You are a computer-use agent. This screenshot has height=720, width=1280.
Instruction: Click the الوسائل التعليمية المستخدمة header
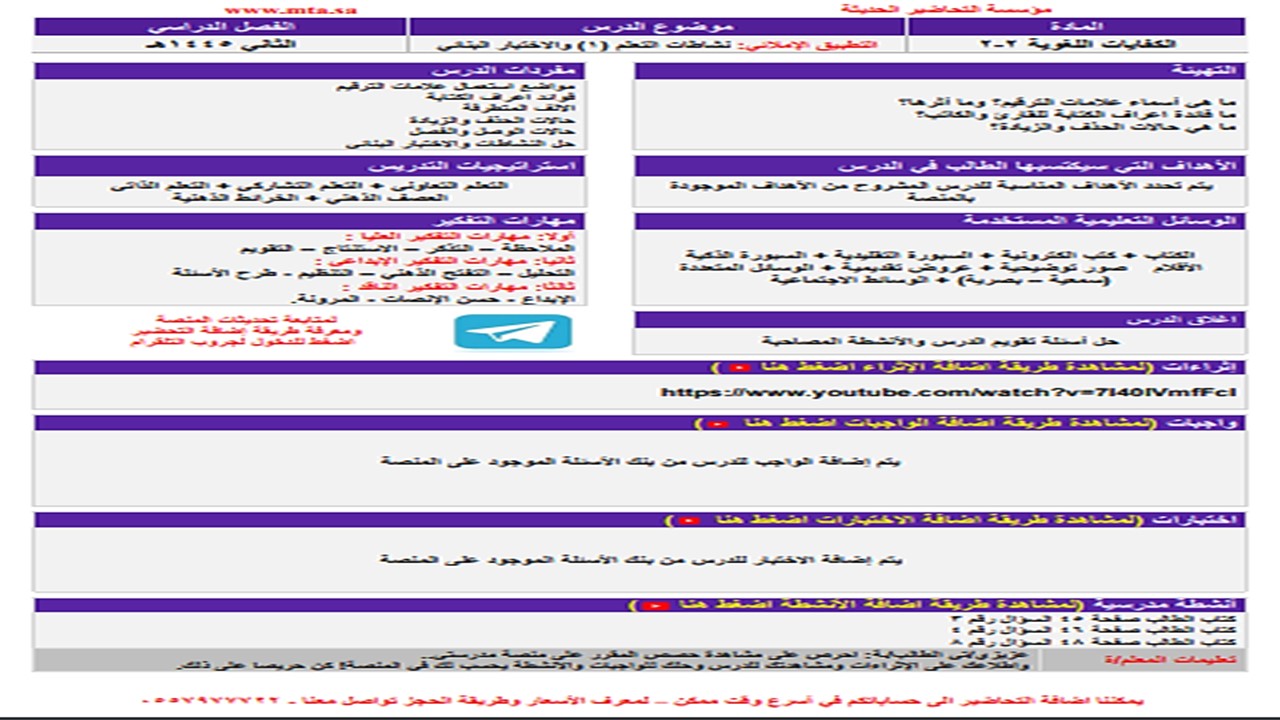click(940, 221)
